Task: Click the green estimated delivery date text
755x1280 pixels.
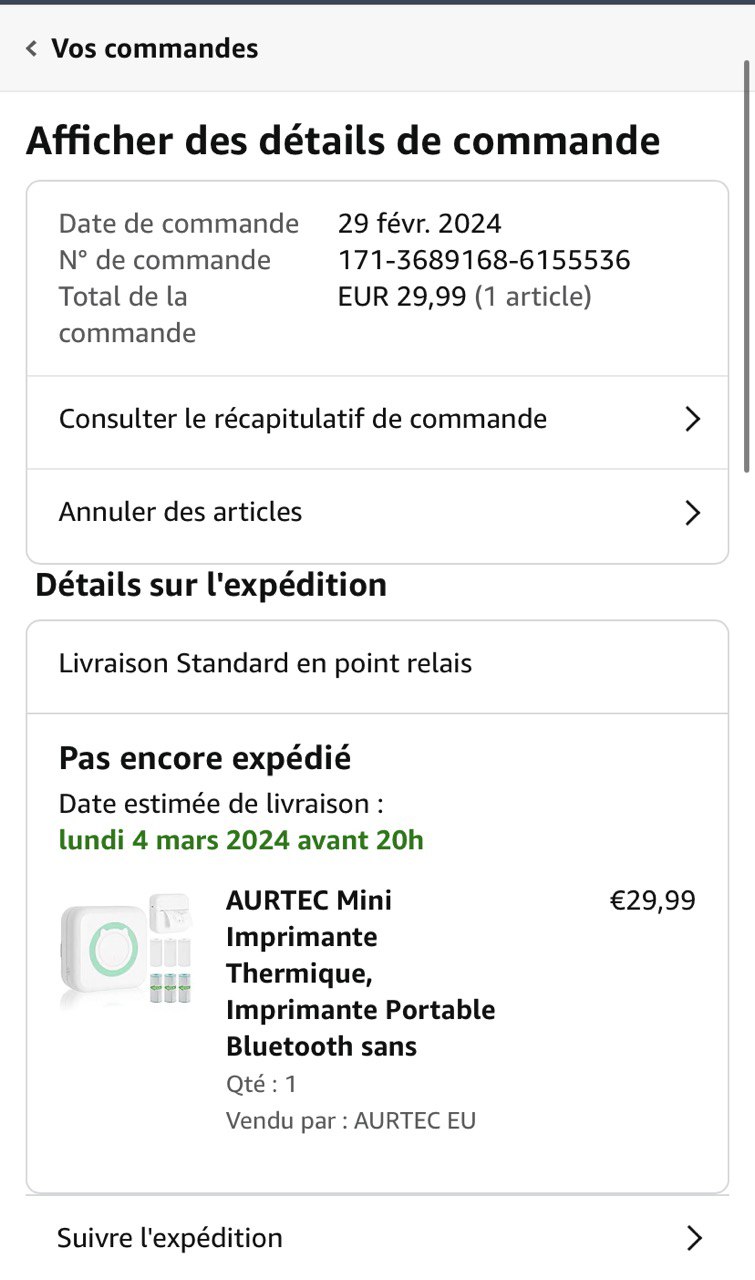Action: click(x=241, y=840)
